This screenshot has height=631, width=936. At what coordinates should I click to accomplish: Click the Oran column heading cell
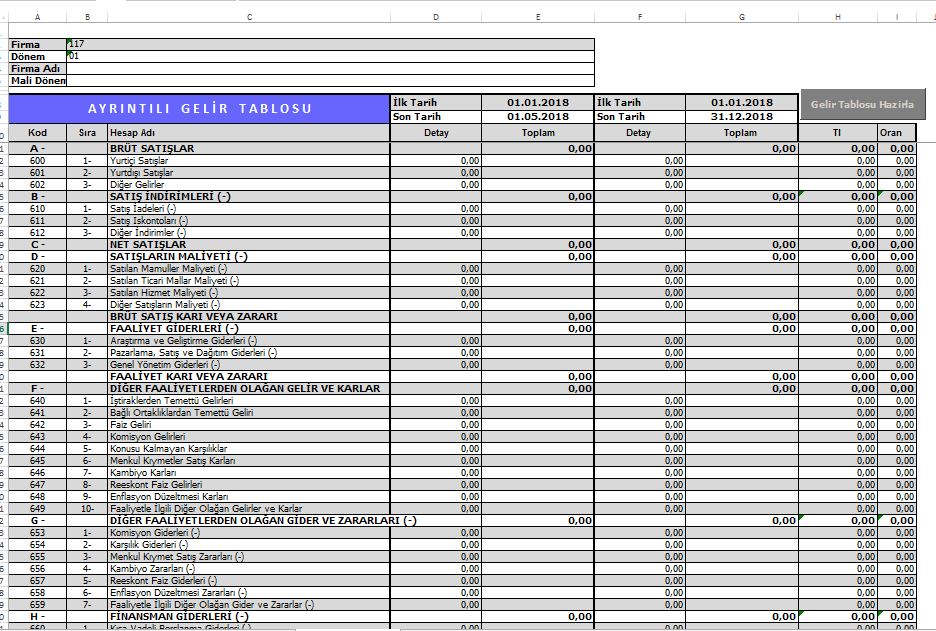point(896,133)
